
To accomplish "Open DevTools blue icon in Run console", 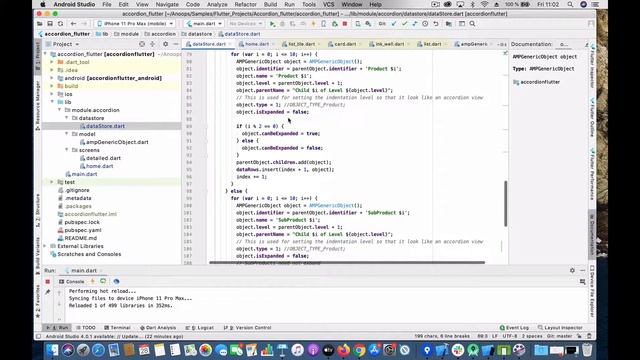I will (116, 281).
